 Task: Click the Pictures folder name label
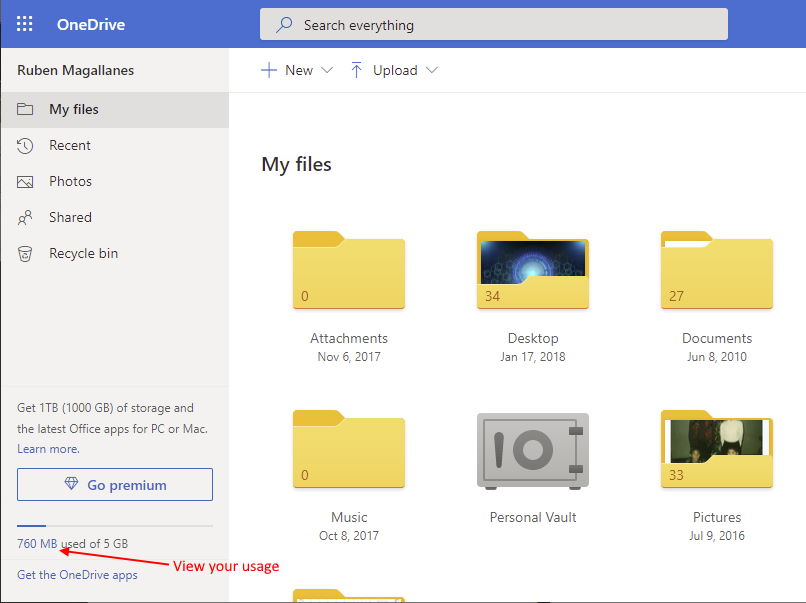point(717,517)
